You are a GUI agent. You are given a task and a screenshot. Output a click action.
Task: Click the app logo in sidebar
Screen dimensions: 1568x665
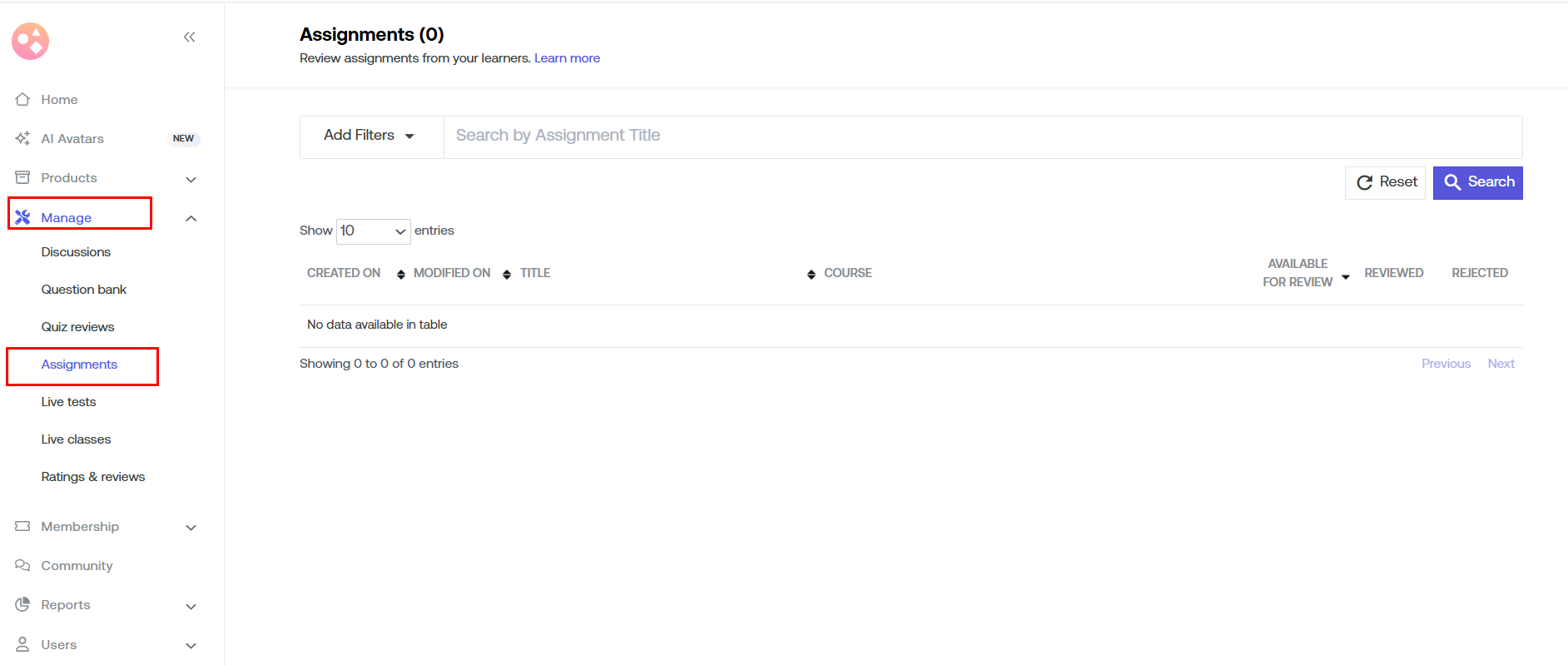pyautogui.click(x=31, y=41)
